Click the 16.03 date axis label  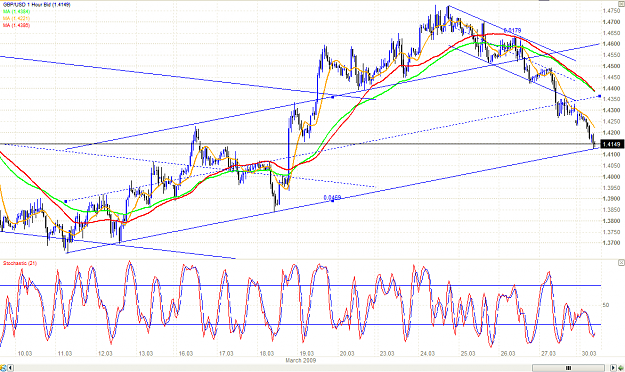pos(186,354)
